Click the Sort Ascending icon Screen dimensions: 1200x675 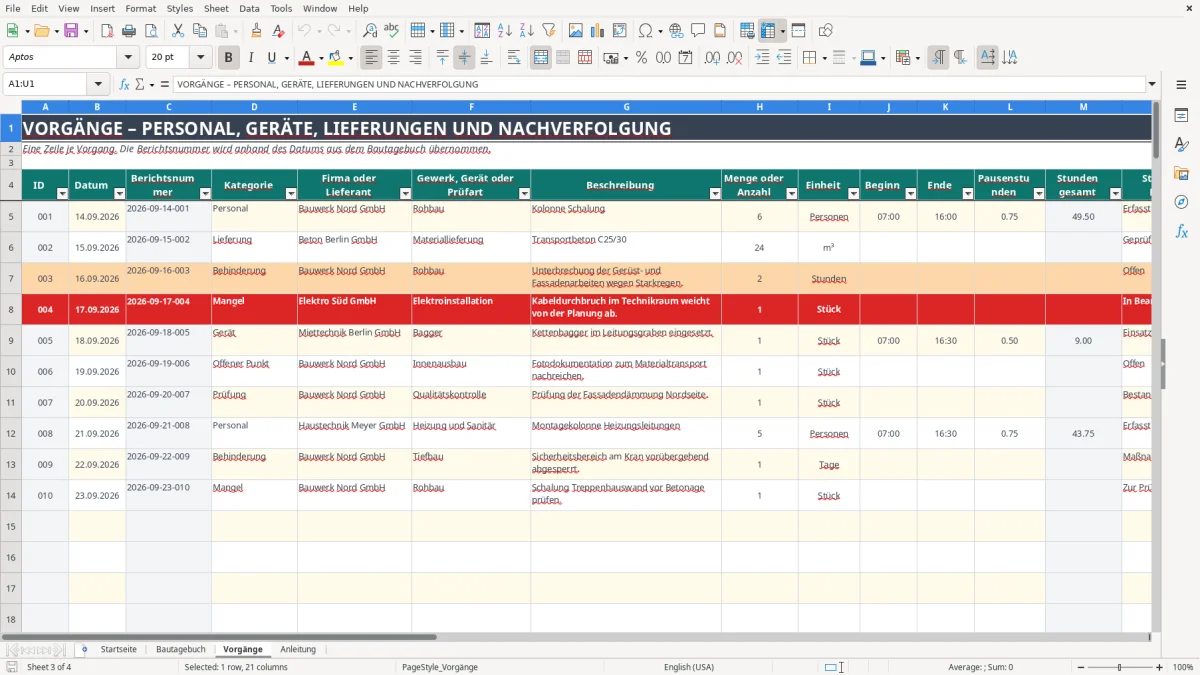(x=504, y=31)
